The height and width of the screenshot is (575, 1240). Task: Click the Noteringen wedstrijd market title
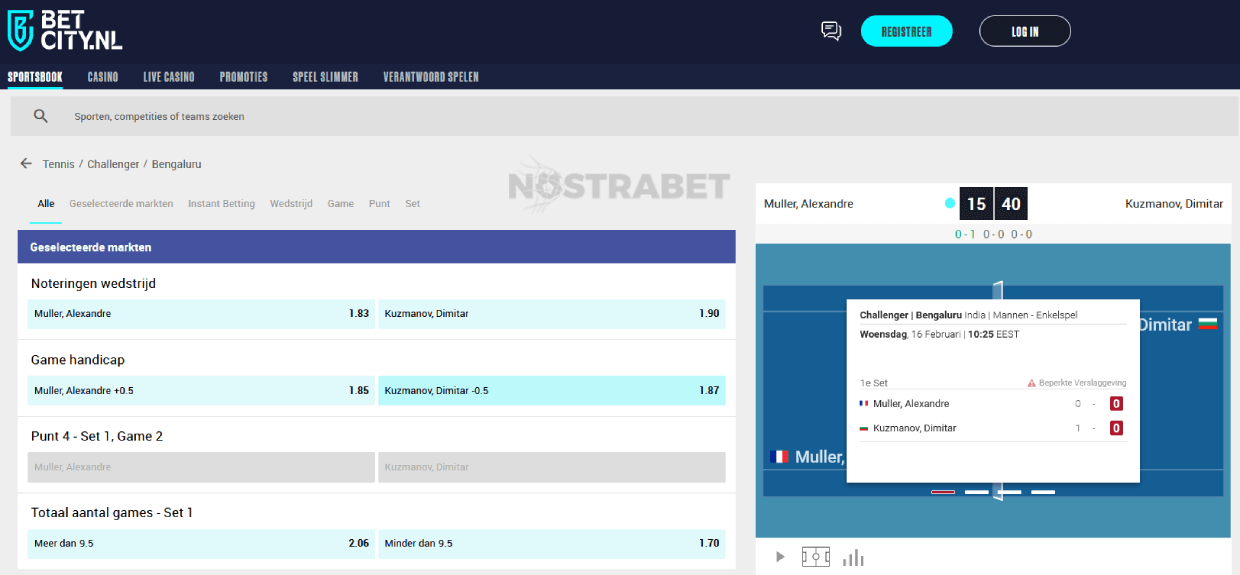[x=93, y=284]
